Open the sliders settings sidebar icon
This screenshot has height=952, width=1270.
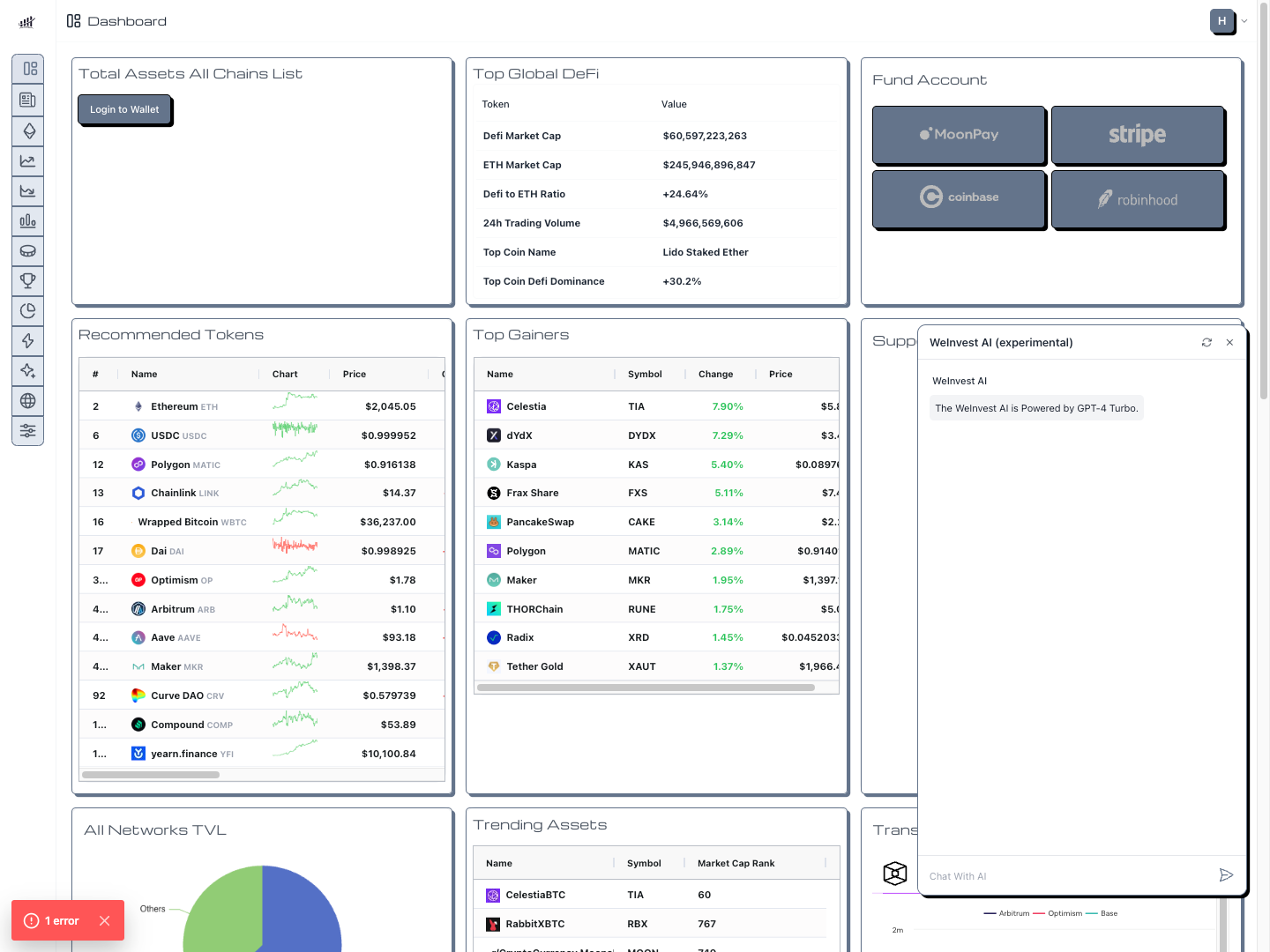[28, 430]
